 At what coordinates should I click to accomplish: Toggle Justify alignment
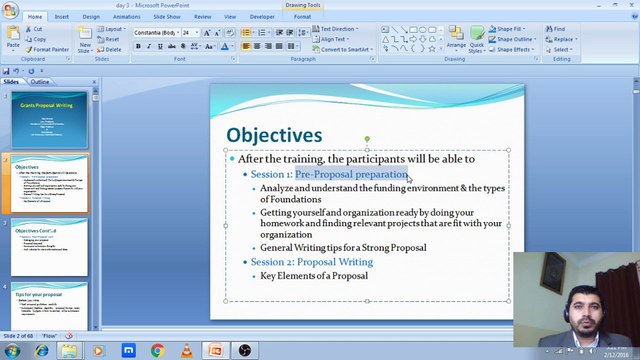click(x=279, y=47)
